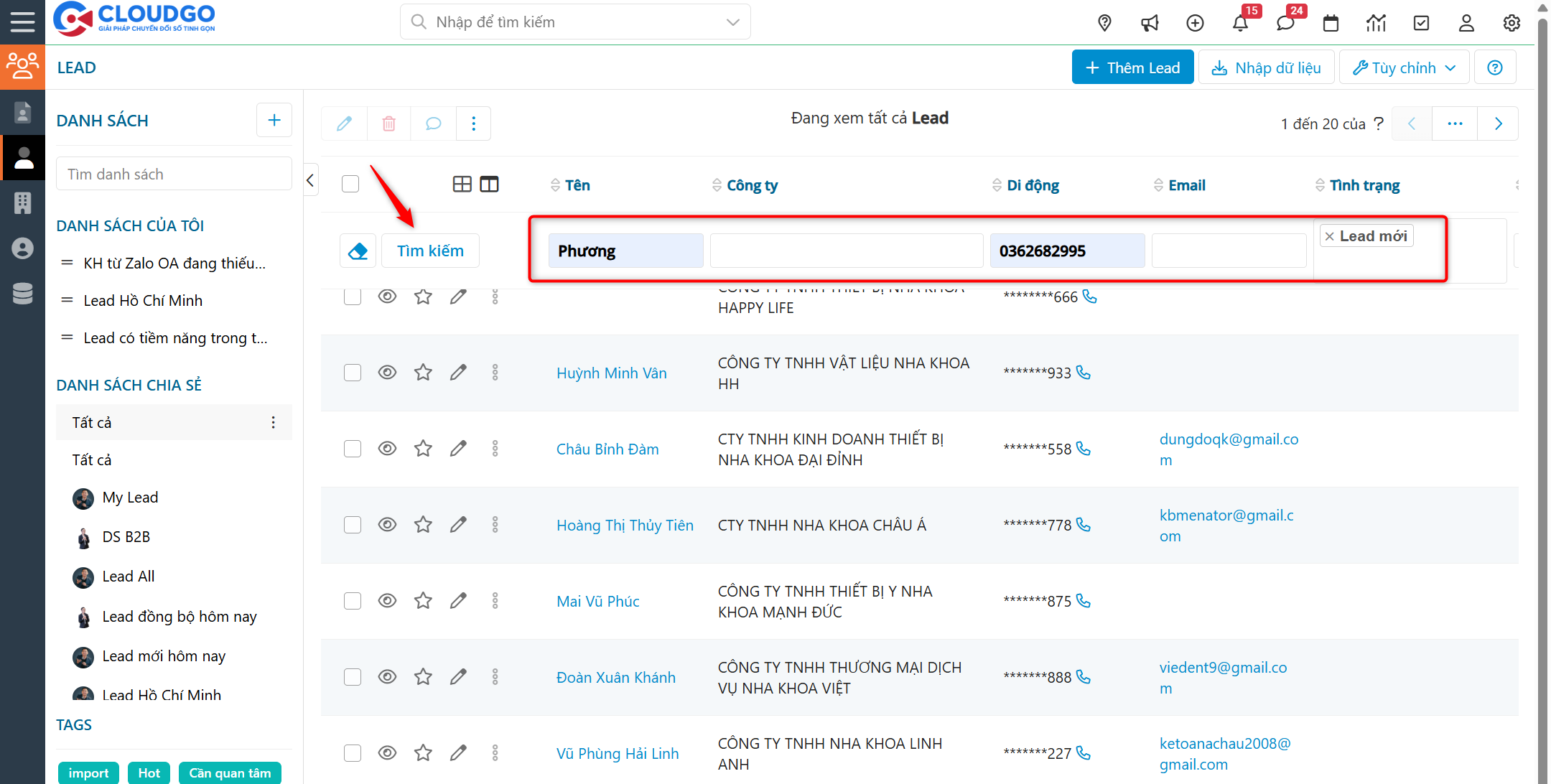1551x784 pixels.
Task: Click the Tìm danh sách input field
Action: click(x=174, y=174)
